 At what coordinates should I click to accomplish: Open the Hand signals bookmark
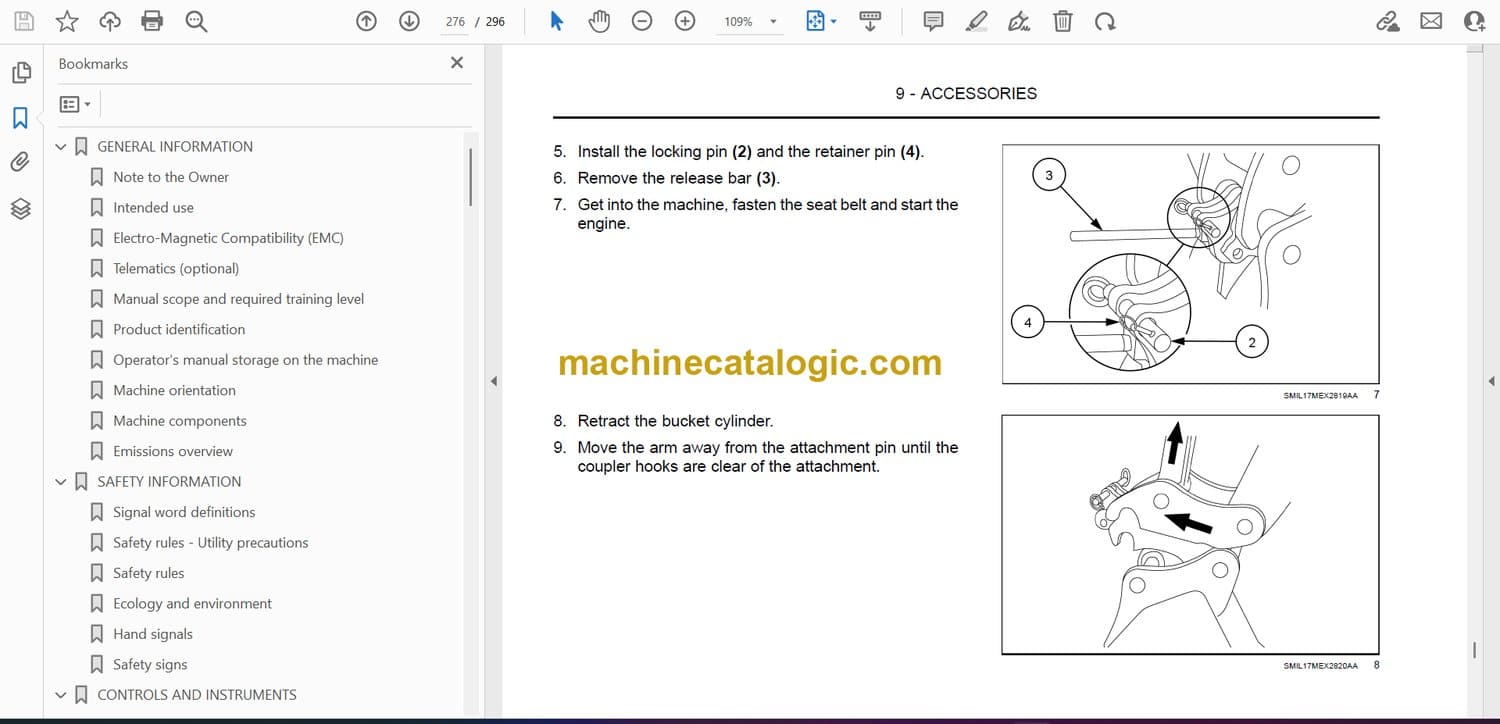[x=153, y=634]
